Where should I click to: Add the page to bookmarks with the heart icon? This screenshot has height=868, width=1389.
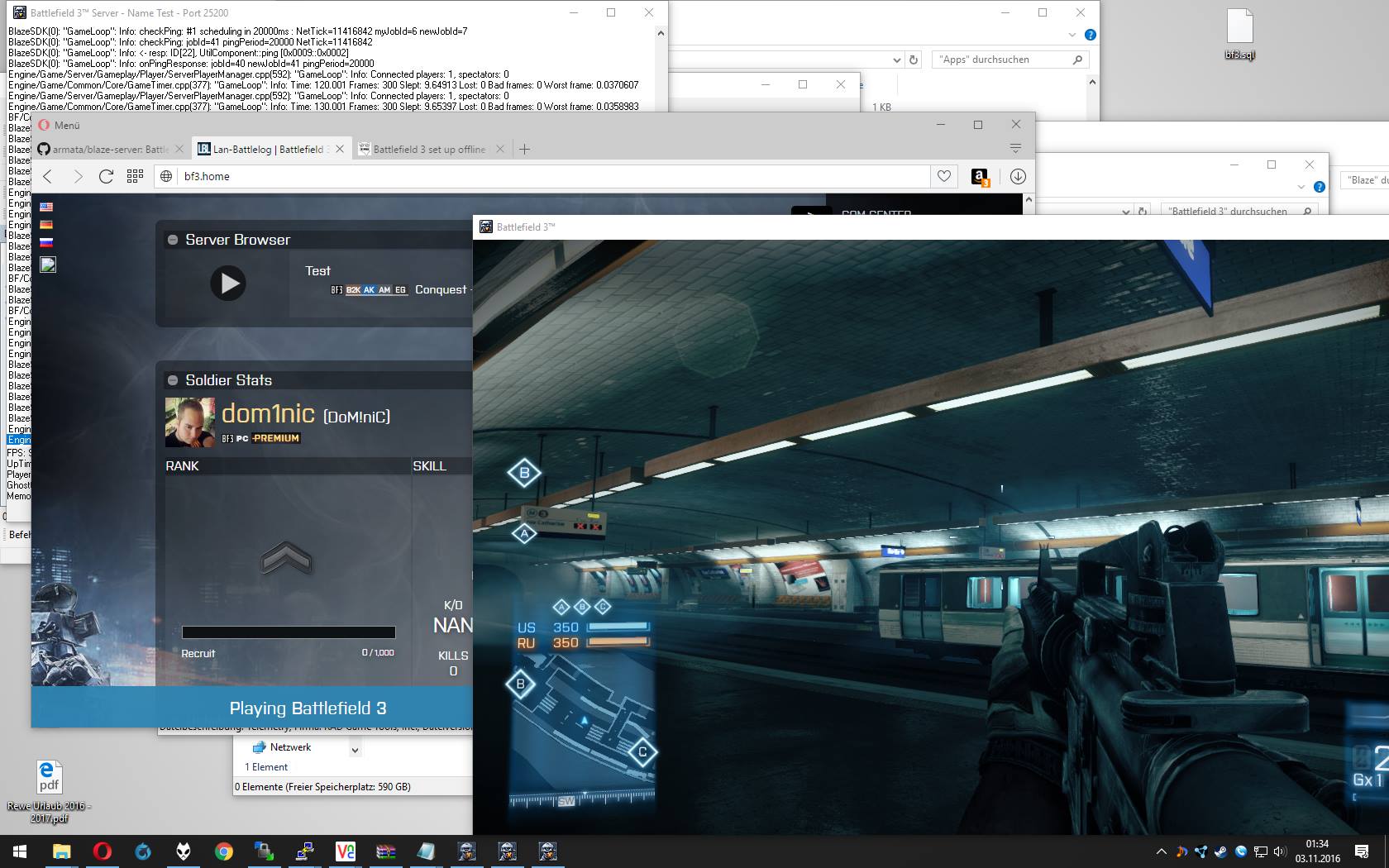943,176
